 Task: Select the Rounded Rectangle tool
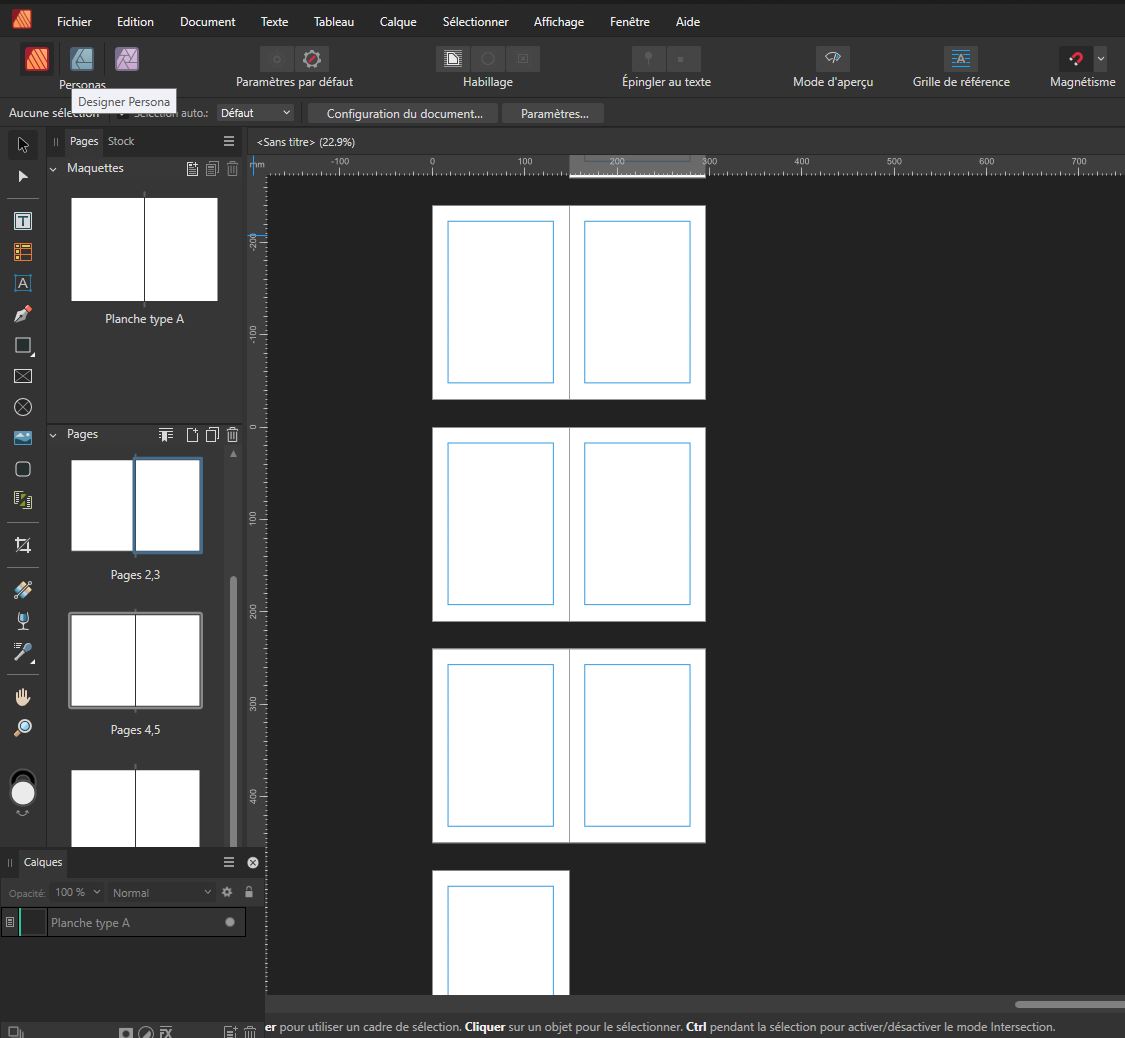[x=23, y=469]
